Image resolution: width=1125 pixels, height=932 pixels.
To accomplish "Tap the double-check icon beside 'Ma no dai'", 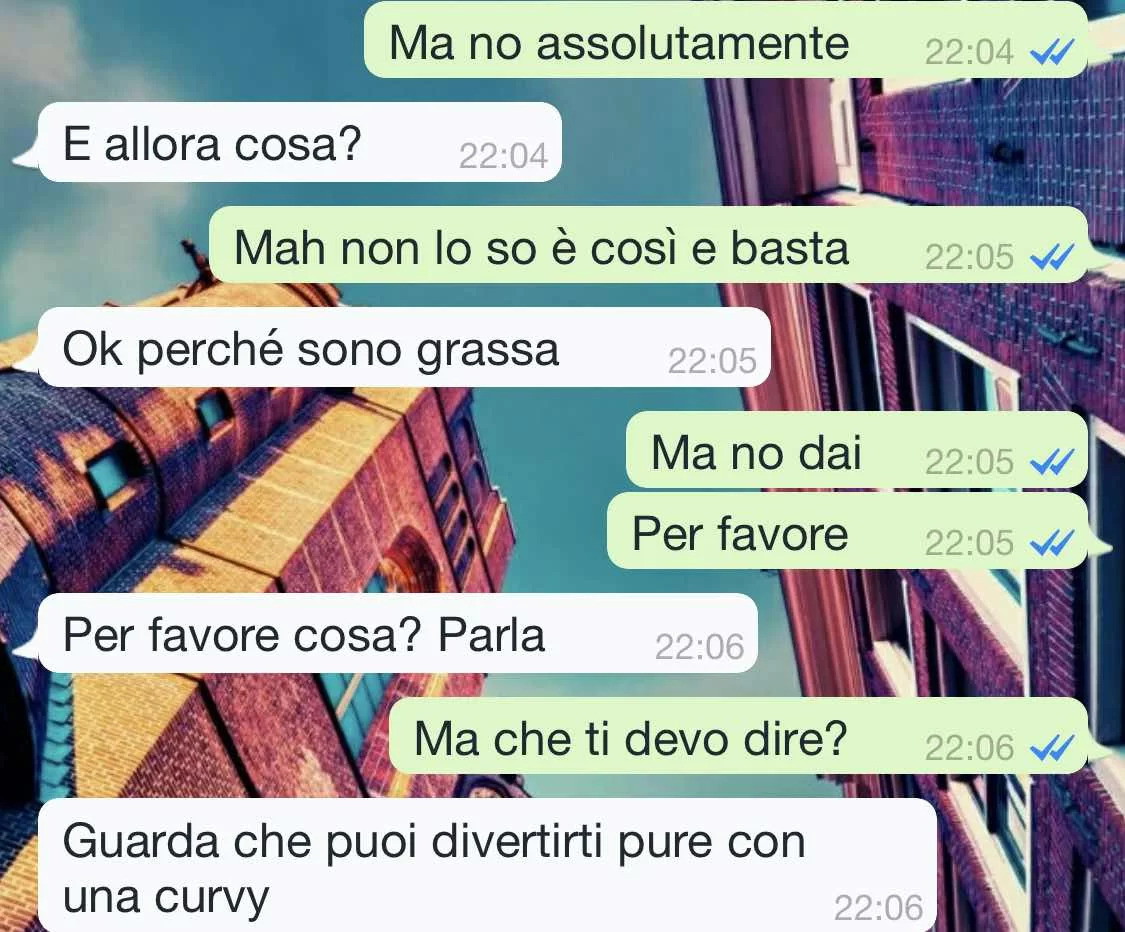I will pyautogui.click(x=1052, y=461).
